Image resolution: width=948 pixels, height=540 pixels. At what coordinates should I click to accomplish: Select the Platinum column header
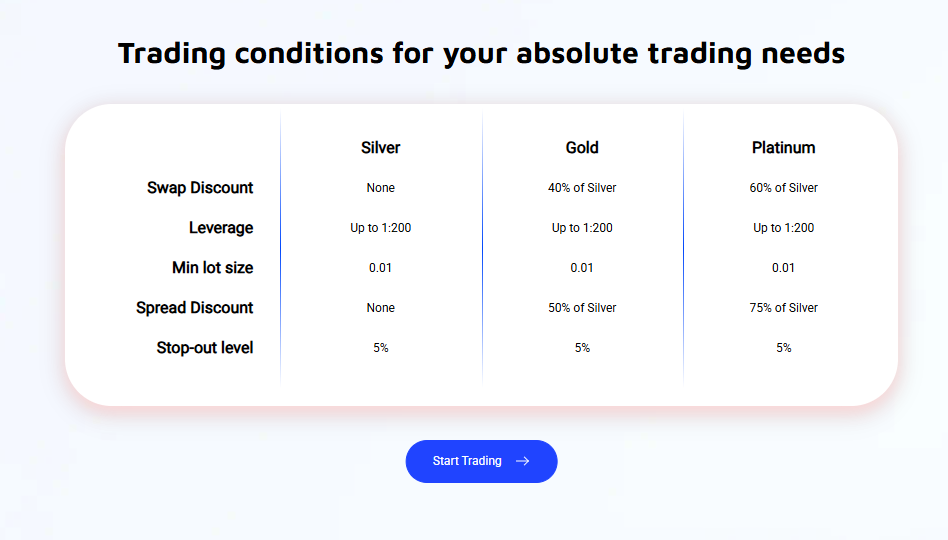(783, 148)
